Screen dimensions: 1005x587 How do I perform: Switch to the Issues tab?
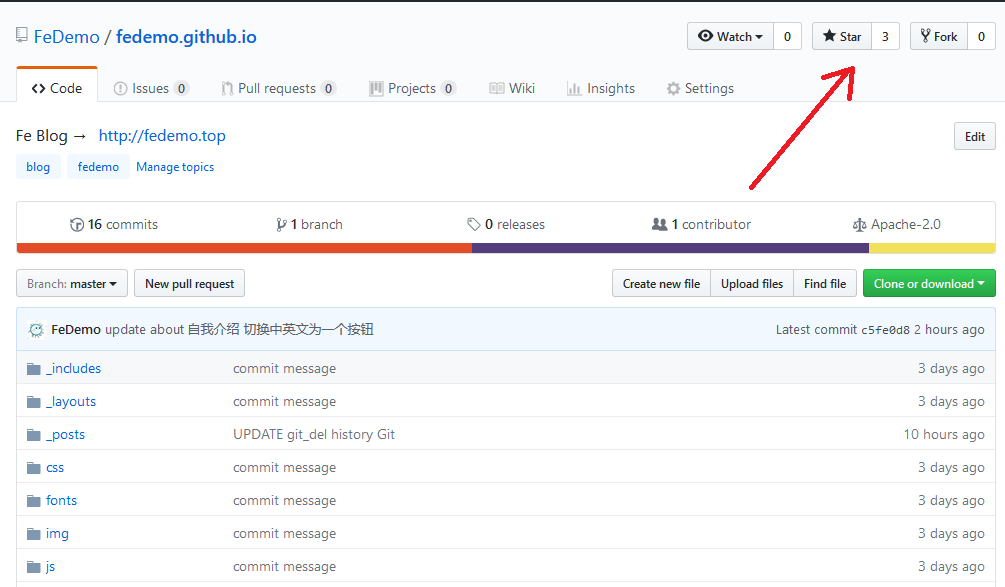pos(151,88)
